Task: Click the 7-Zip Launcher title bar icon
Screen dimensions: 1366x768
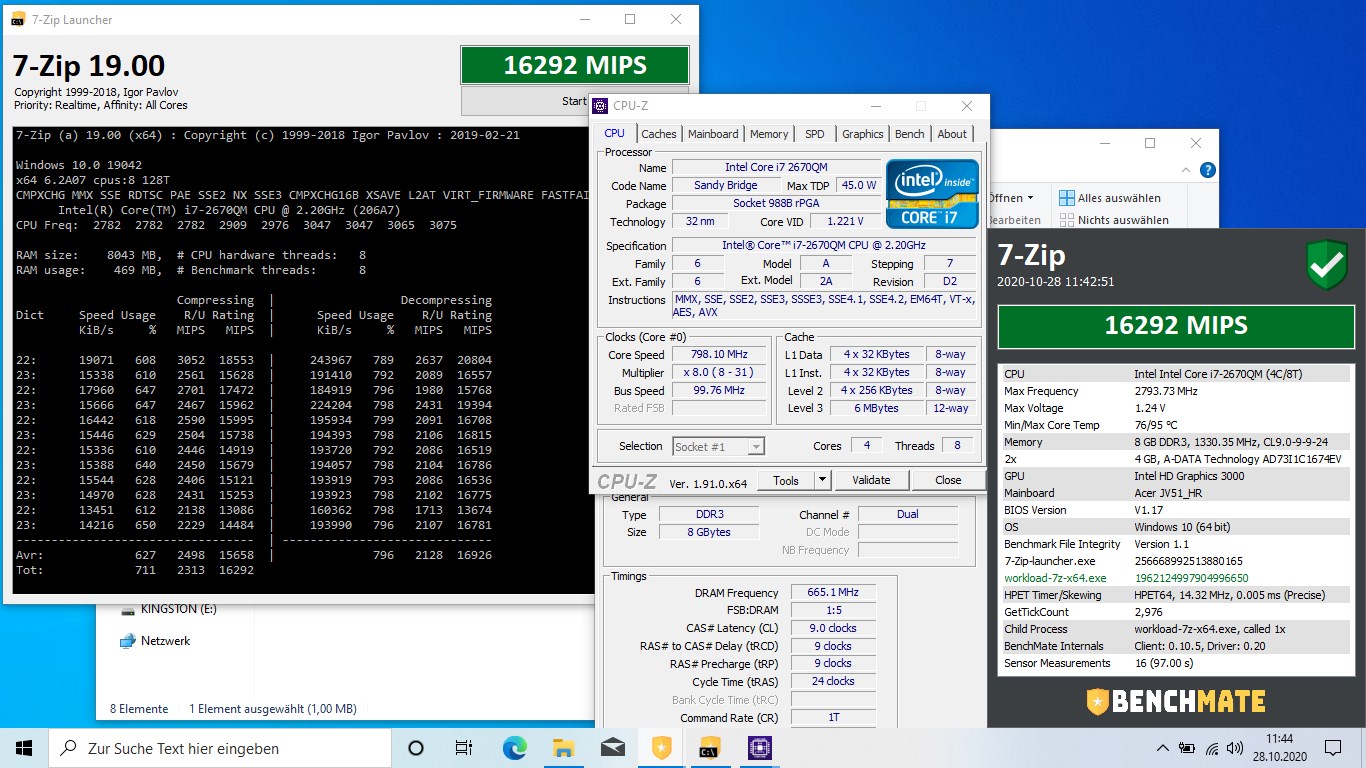Action: click(x=18, y=19)
